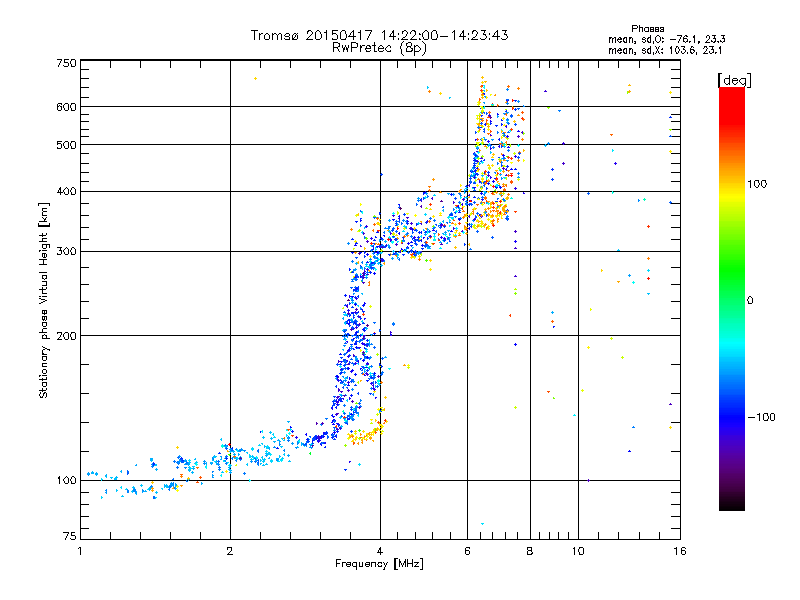The image size is (800, 600).
Task: Click the y-axis tick label '500'
Action: tap(66, 145)
